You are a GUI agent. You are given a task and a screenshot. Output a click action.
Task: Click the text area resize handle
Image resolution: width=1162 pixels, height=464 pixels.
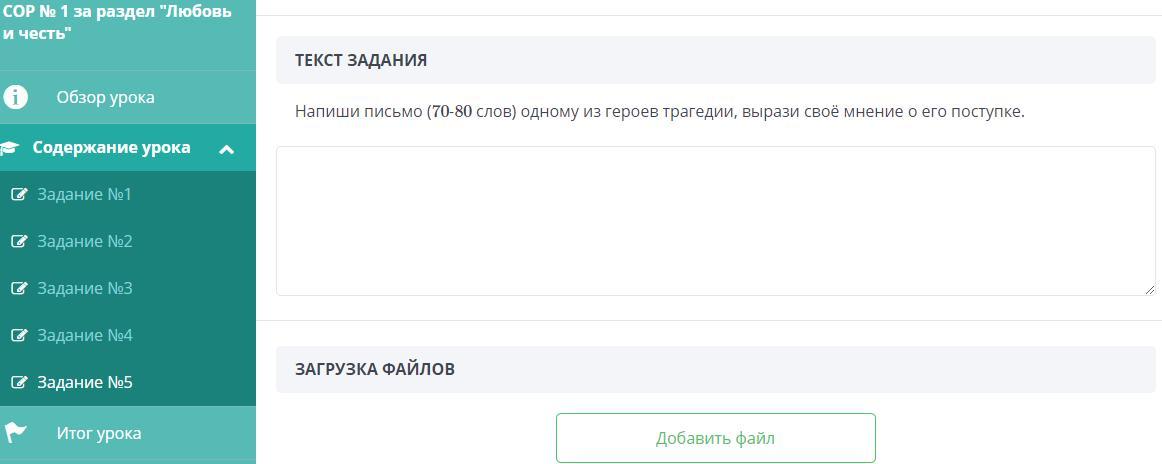[x=1150, y=290]
